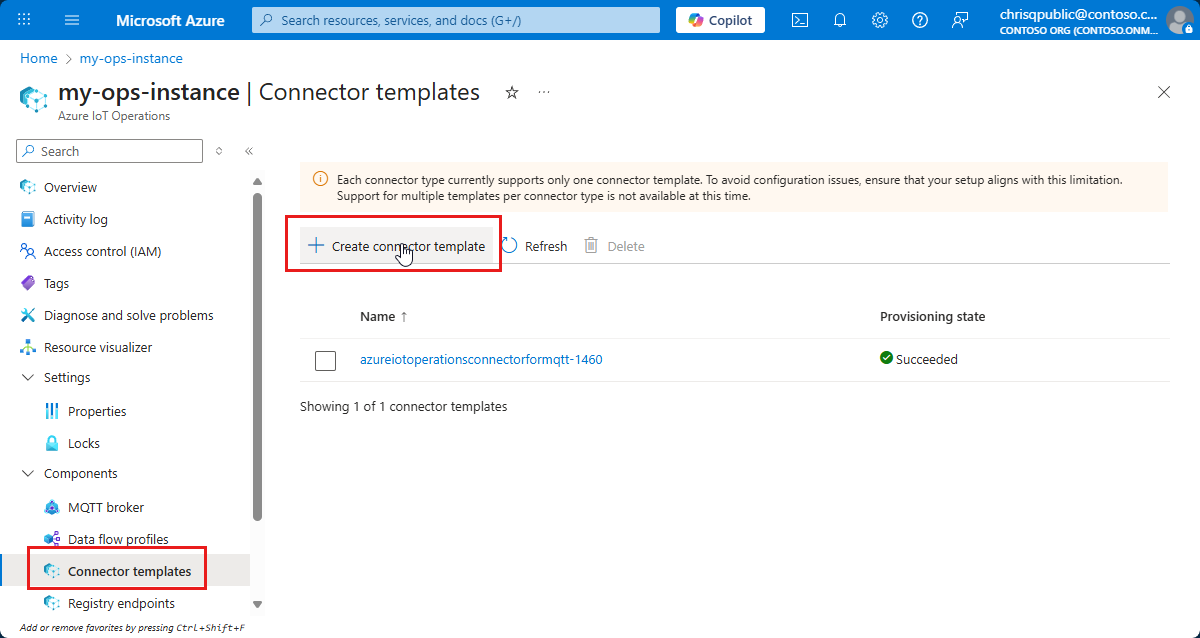The width and height of the screenshot is (1200, 638).
Task: Refresh the connector templates list
Action: coord(534,246)
